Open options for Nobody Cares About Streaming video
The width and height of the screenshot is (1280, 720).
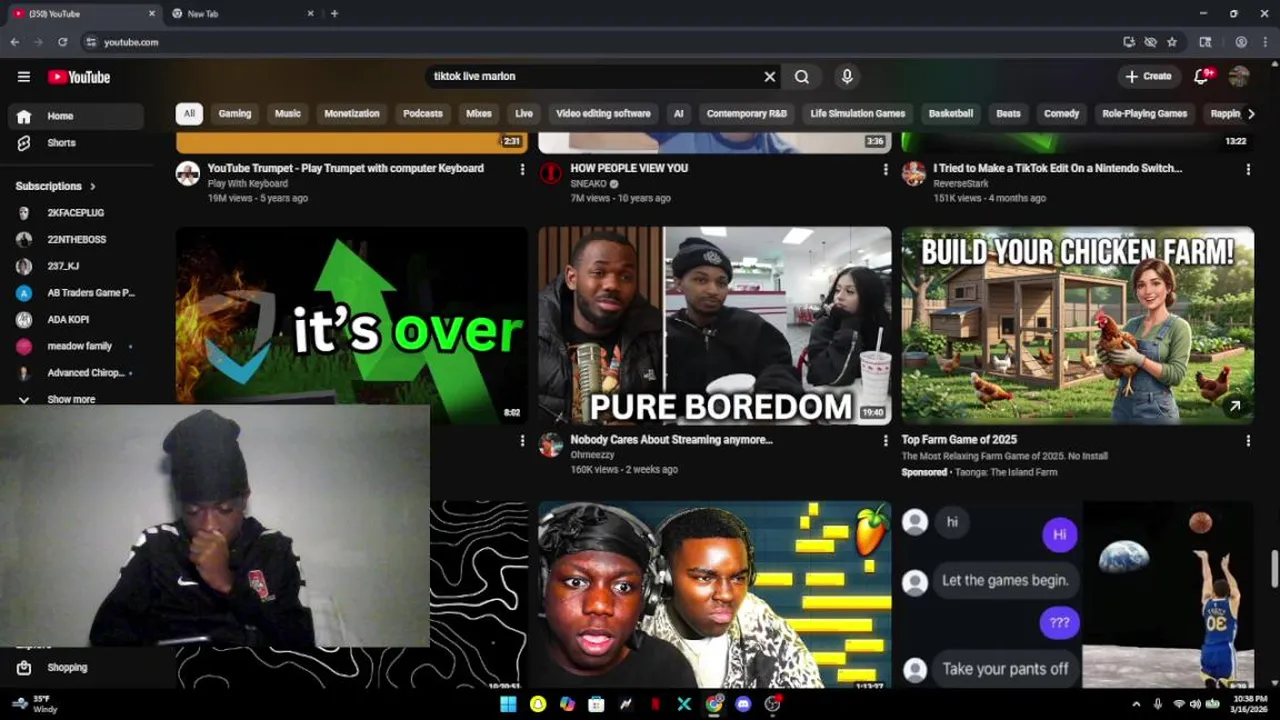(885, 441)
